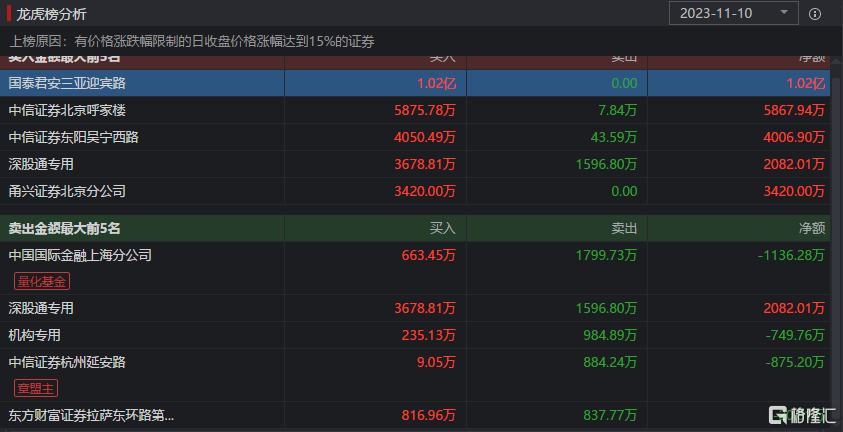Select the 中信证券杭州延安路 row
This screenshot has height=432, width=843.
415,375
